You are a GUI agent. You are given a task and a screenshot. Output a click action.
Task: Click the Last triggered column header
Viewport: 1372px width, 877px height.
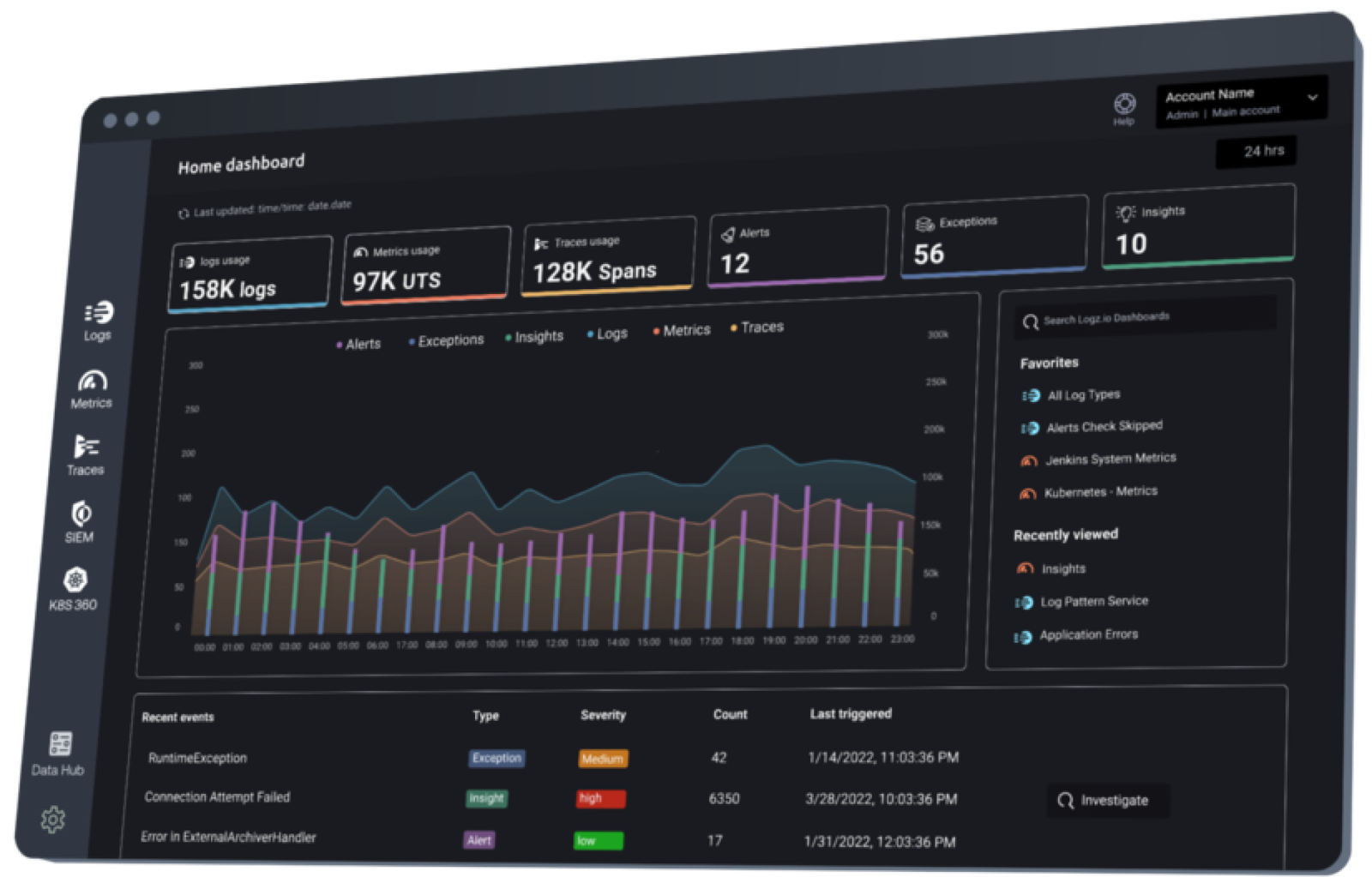point(851,713)
